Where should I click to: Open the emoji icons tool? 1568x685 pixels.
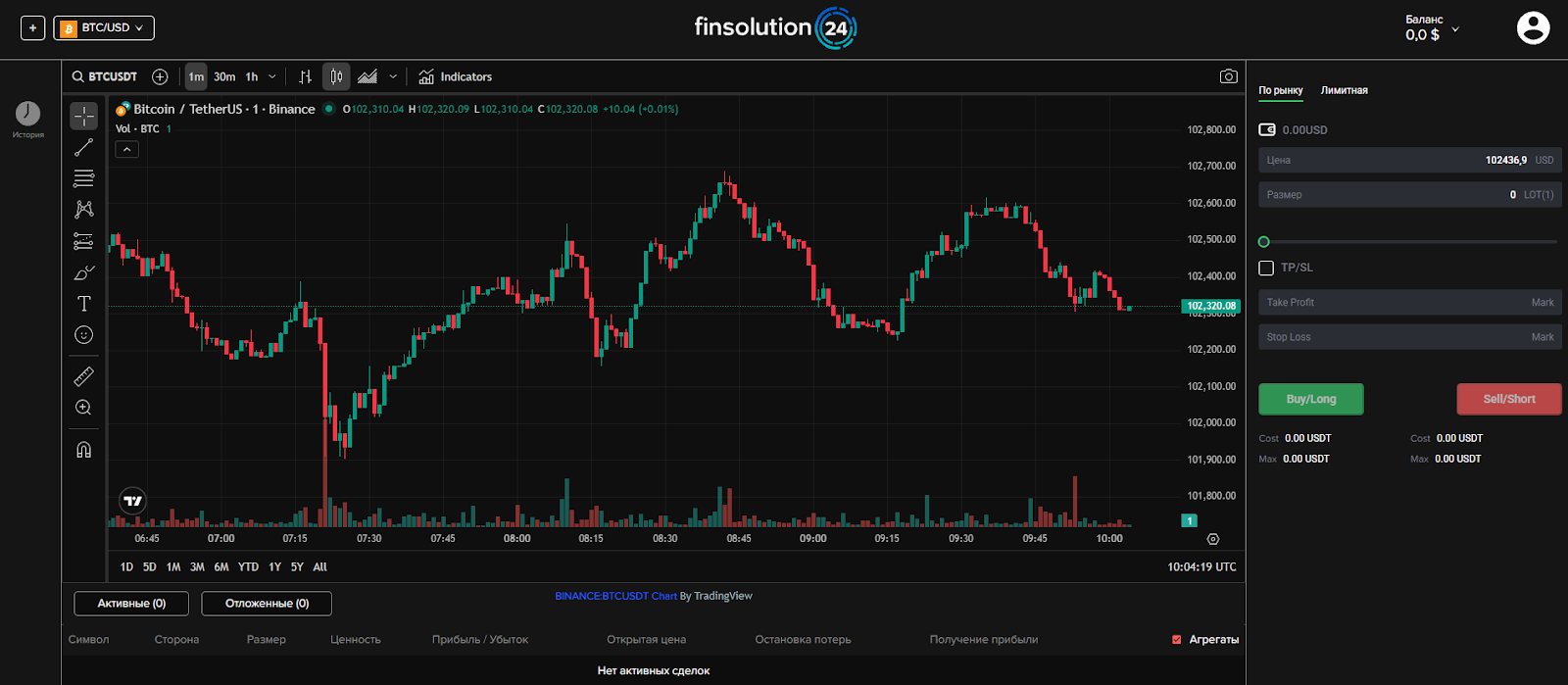point(84,335)
